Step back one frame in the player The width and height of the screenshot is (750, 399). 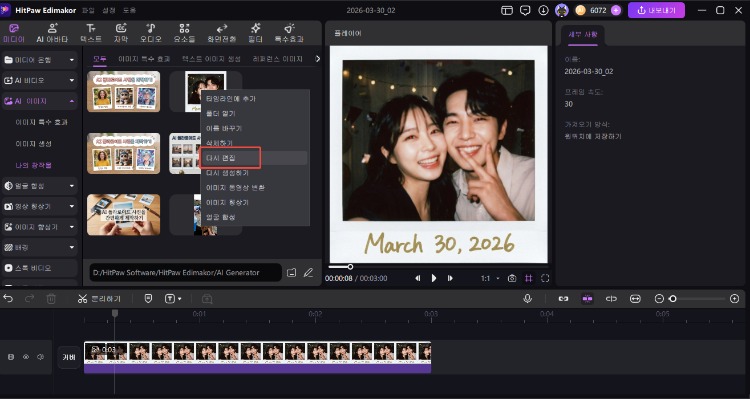pyautogui.click(x=418, y=278)
